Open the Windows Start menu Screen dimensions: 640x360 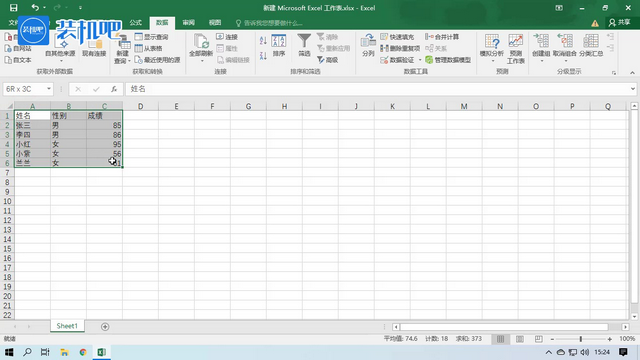coord(9,352)
